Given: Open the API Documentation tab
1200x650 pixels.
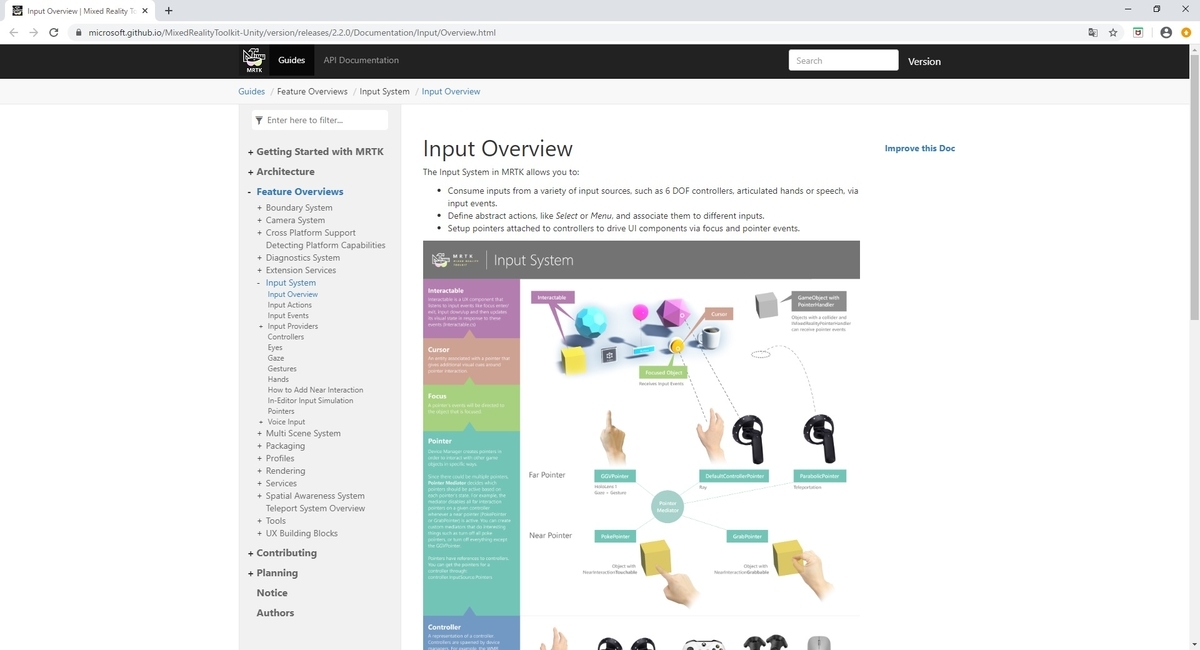Looking at the screenshot, I should coord(361,60).
